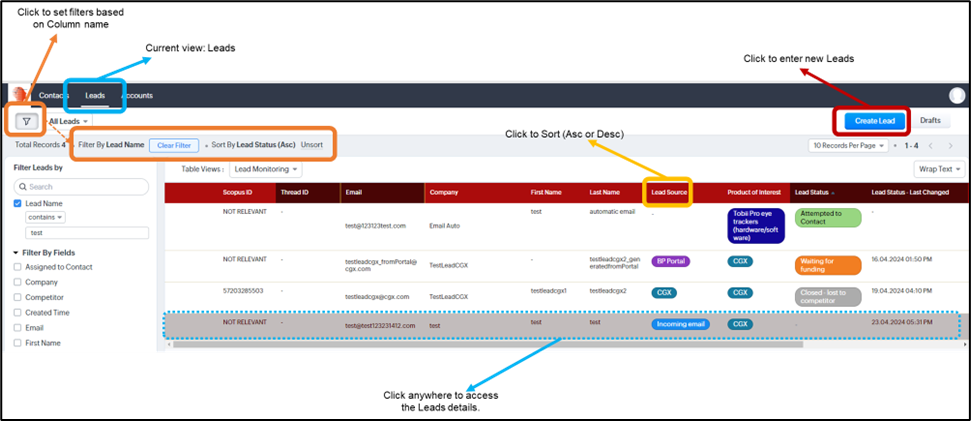Check the Assigned to Contact filter
The width and height of the screenshot is (971, 421).
tap(17, 267)
